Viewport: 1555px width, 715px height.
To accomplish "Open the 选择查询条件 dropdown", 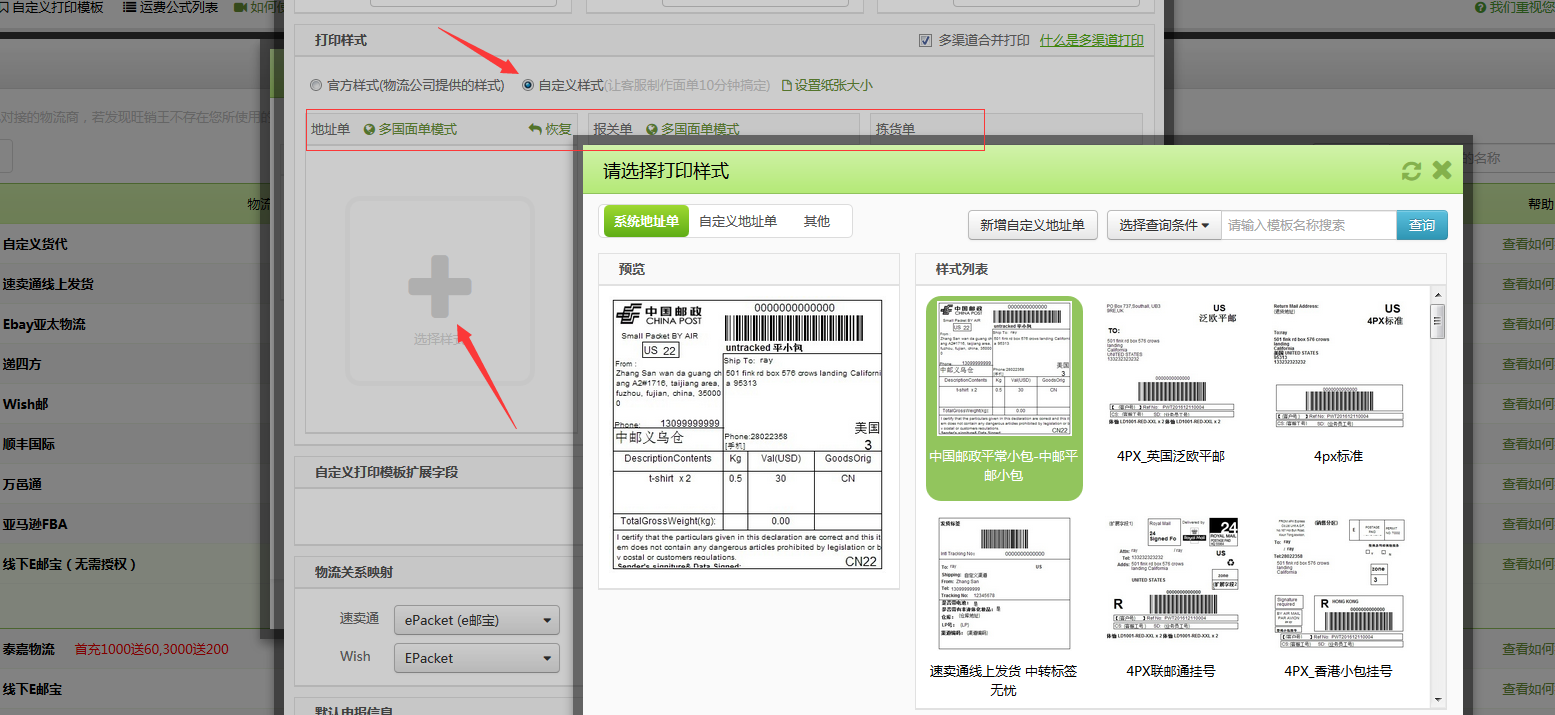I will coord(1164,225).
